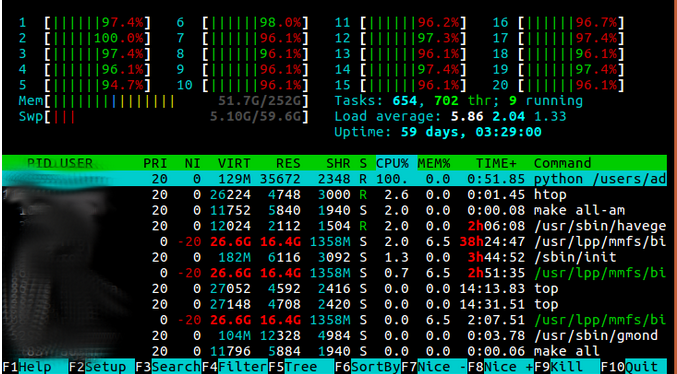Sort by the MEM% column header

434,163
